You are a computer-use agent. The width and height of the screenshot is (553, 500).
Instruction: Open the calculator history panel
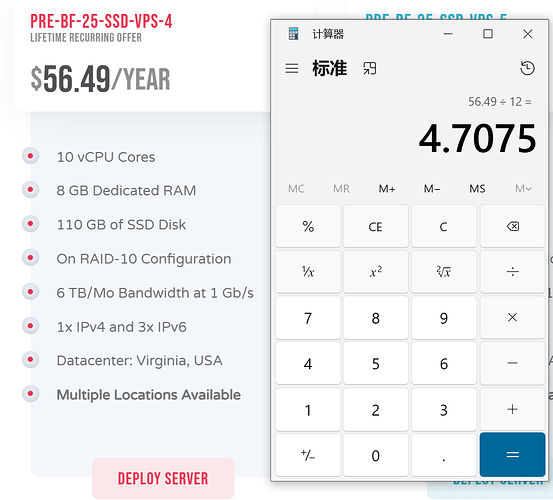(x=527, y=68)
